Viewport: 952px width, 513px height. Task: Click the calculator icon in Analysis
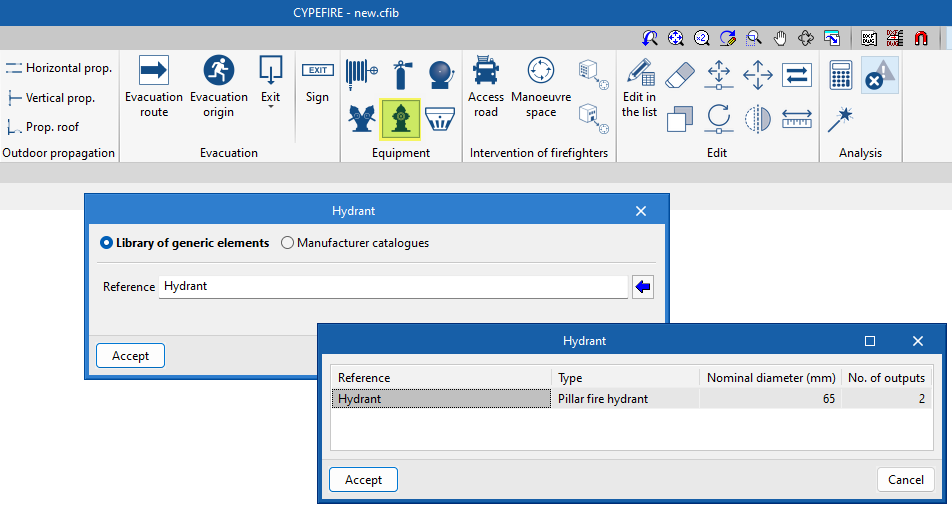click(840, 75)
